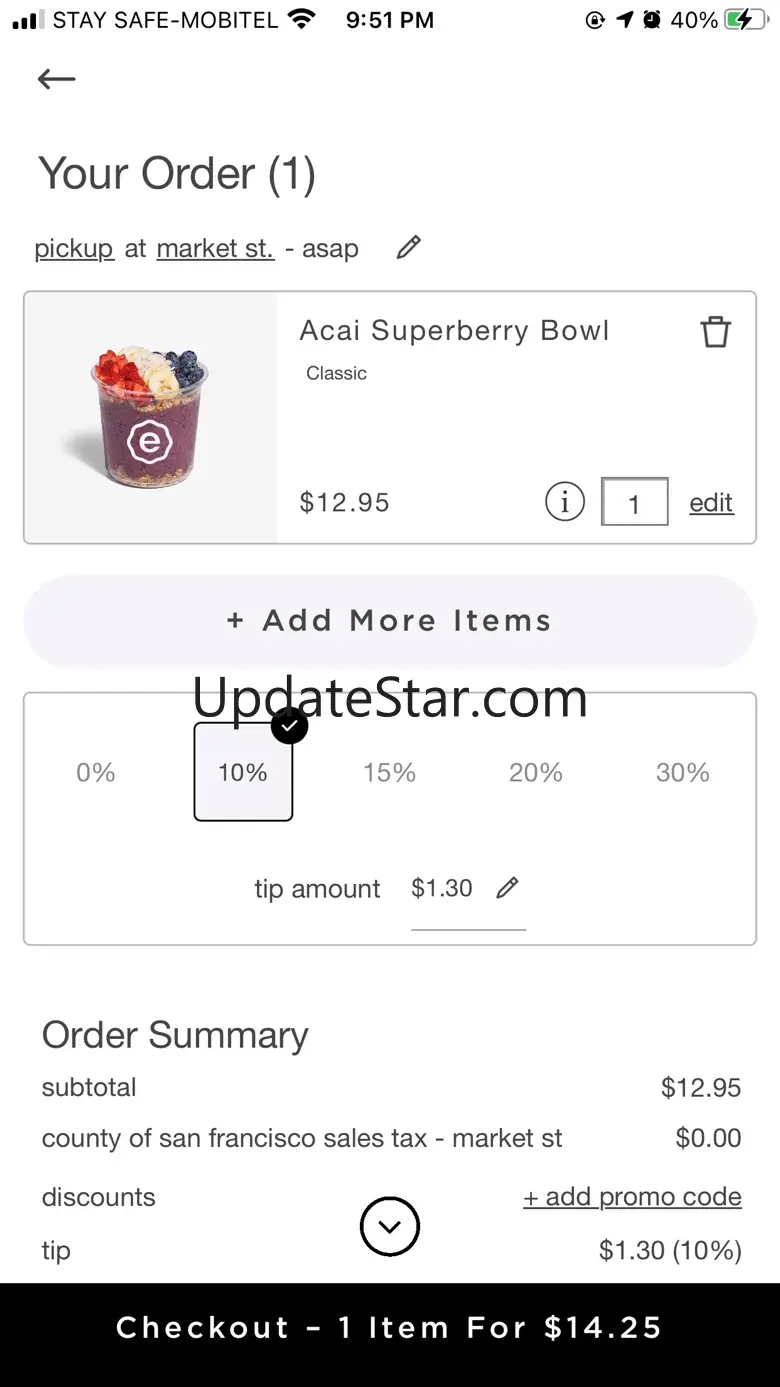Select the 20% tip option

[536, 772]
